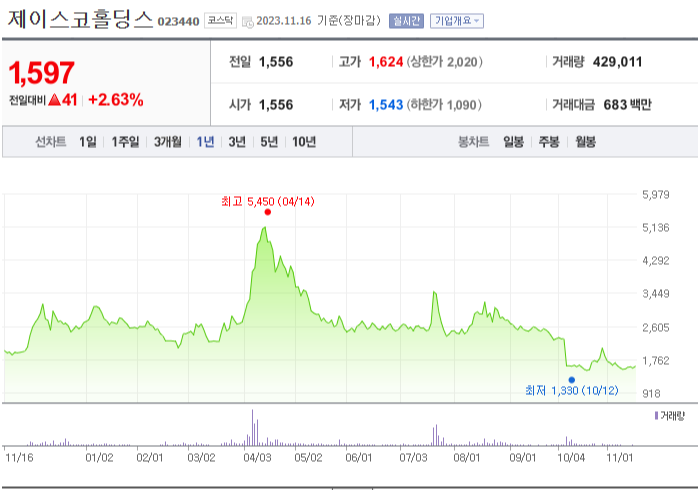Click the 07/03 x-axis date label
The height and width of the screenshot is (490, 698).
tap(413, 458)
